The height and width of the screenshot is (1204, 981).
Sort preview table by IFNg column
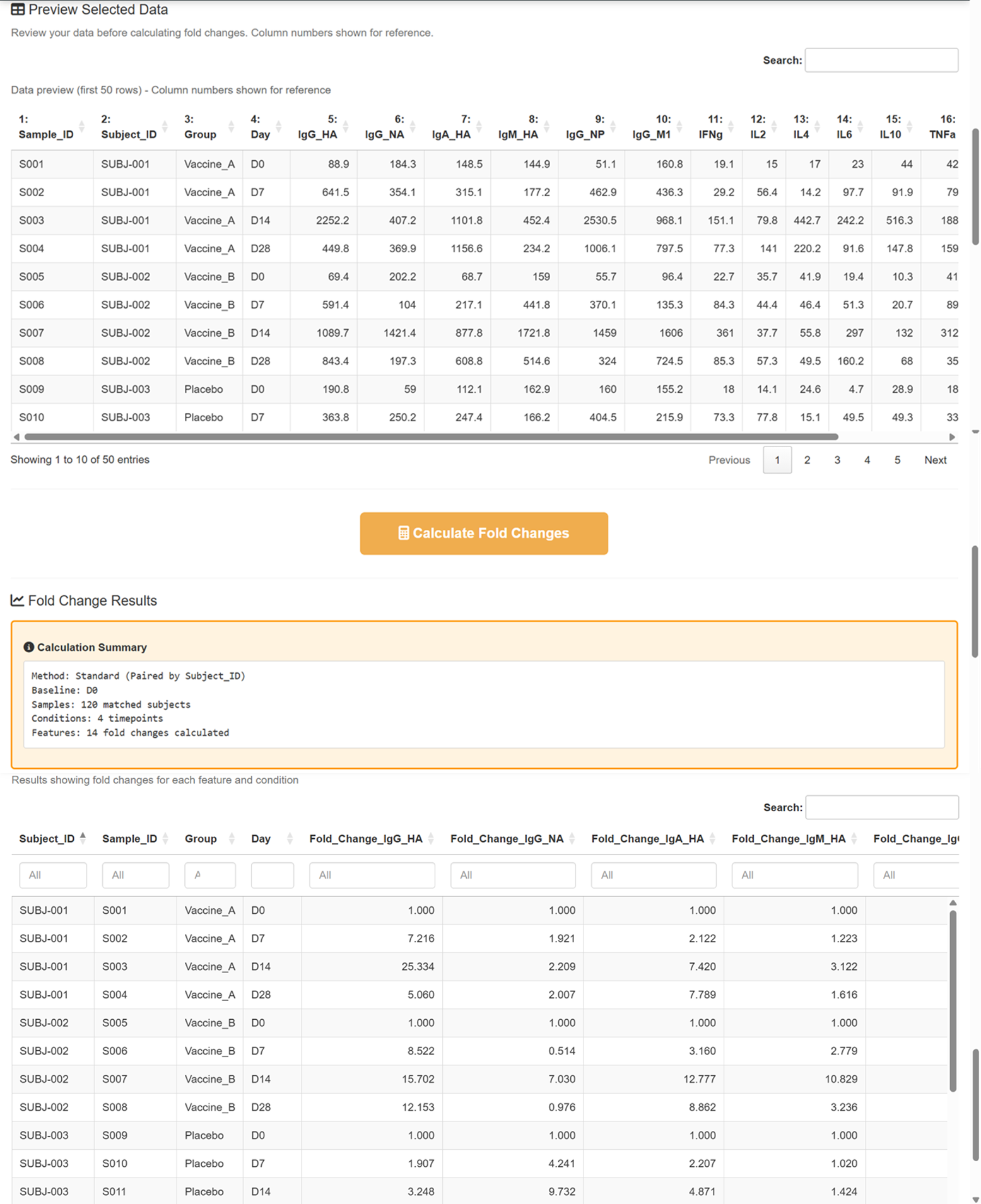pyautogui.click(x=717, y=127)
